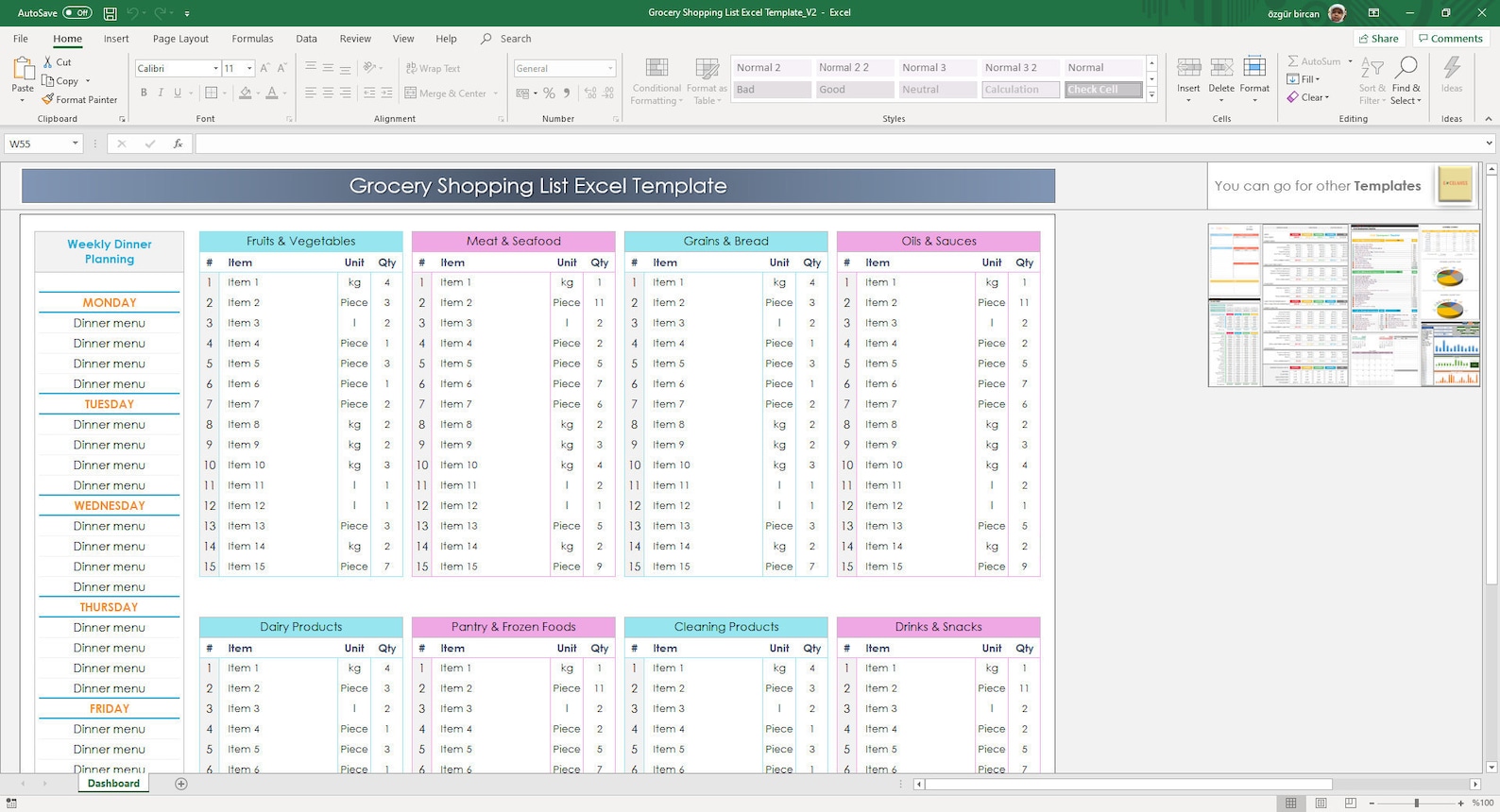Expand the cell styles gallery

(x=1151, y=95)
